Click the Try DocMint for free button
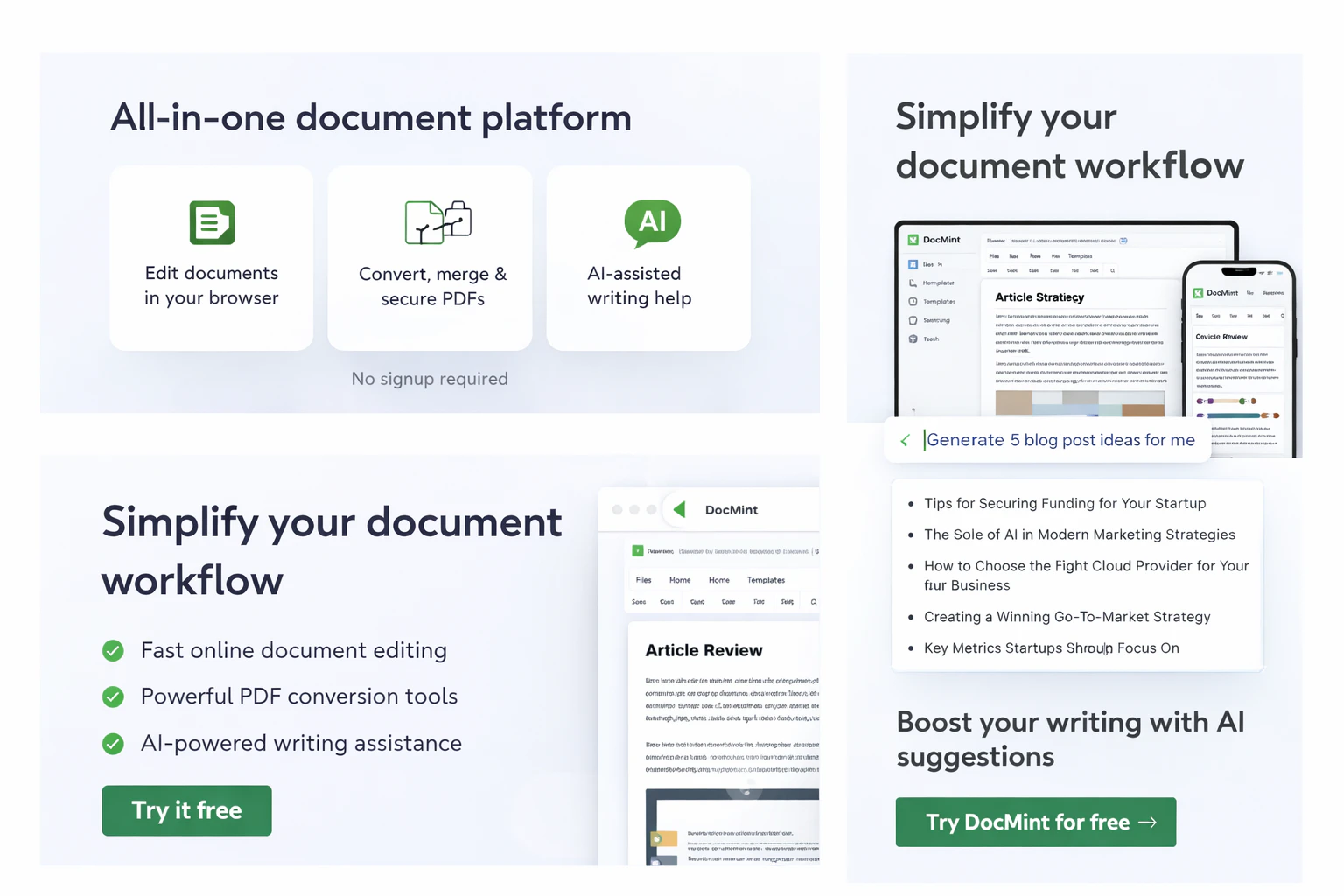Image resolution: width=1344 pixels, height=896 pixels. tap(1035, 822)
